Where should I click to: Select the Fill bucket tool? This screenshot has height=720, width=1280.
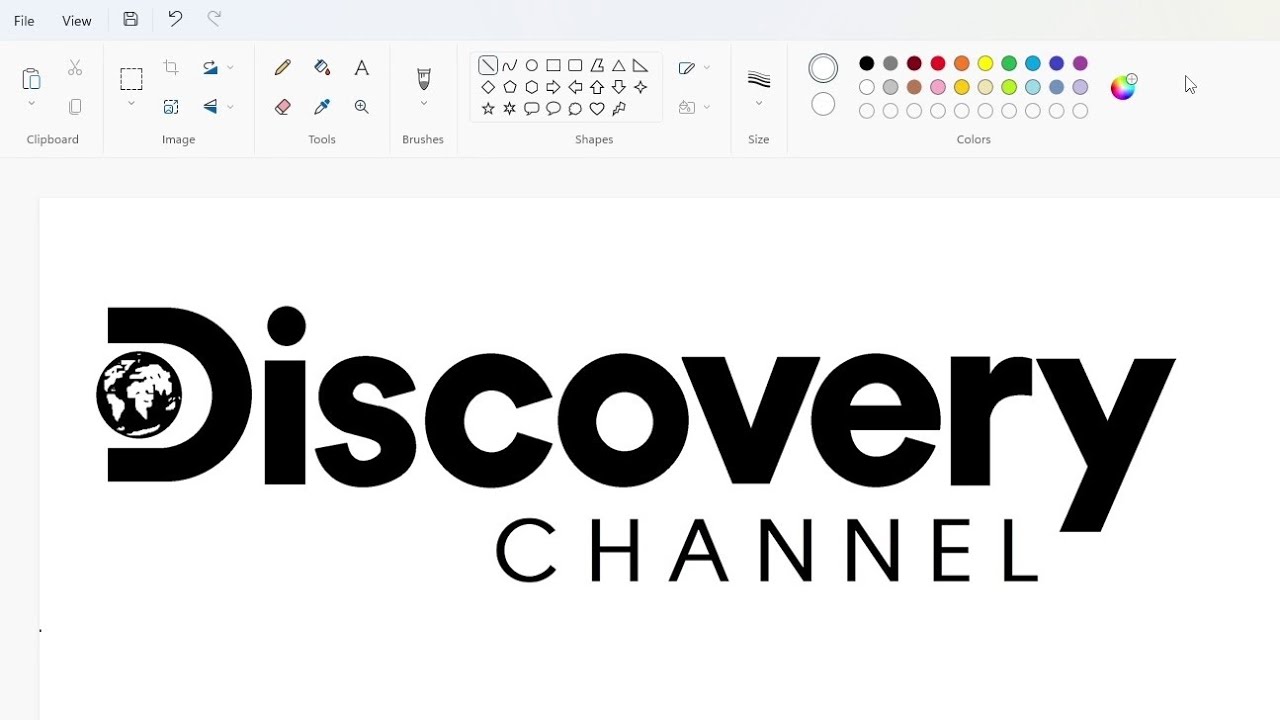(322, 68)
